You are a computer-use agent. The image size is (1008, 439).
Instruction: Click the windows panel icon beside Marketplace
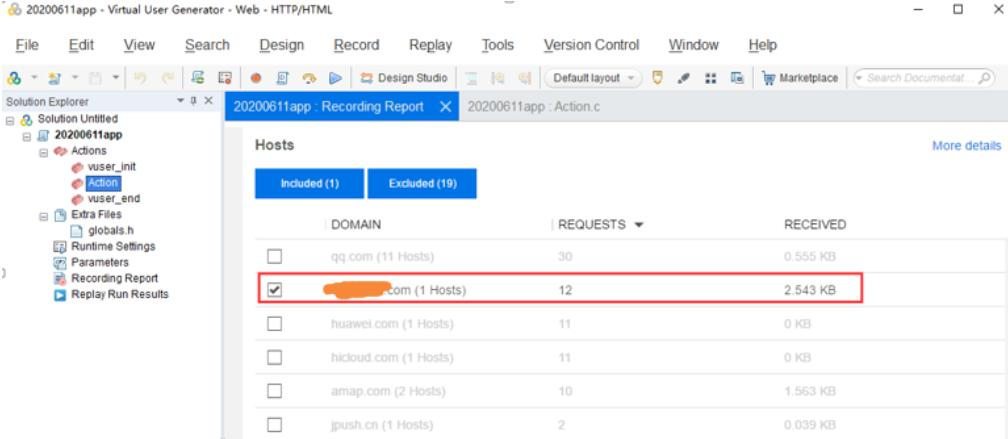pyautogui.click(x=737, y=78)
